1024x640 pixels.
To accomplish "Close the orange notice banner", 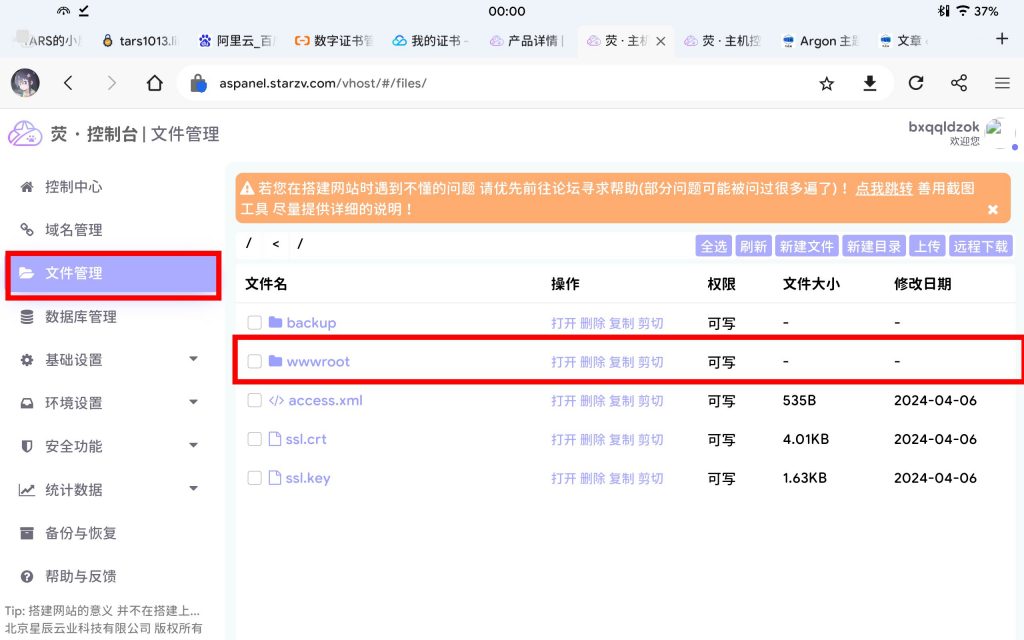I will pyautogui.click(x=992, y=209).
